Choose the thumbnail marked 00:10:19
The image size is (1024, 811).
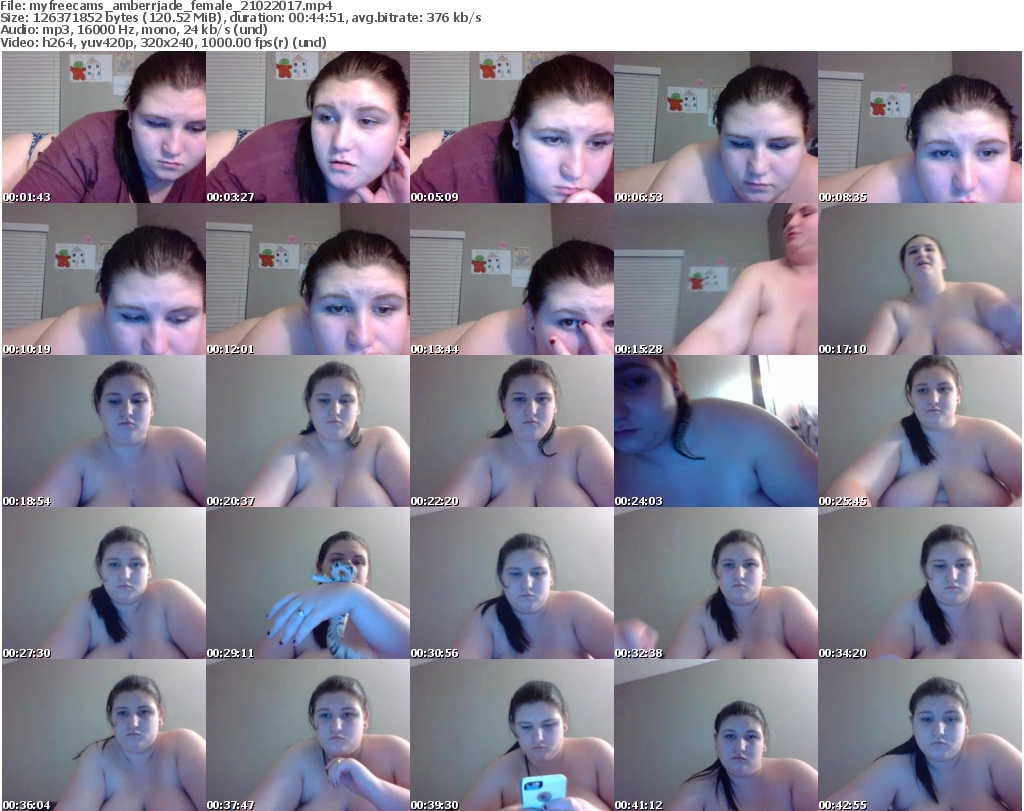point(104,279)
